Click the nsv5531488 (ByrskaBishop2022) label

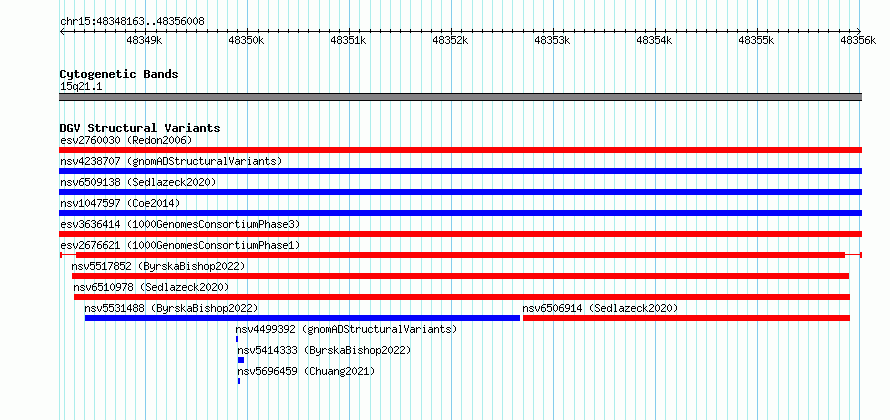[171, 308]
